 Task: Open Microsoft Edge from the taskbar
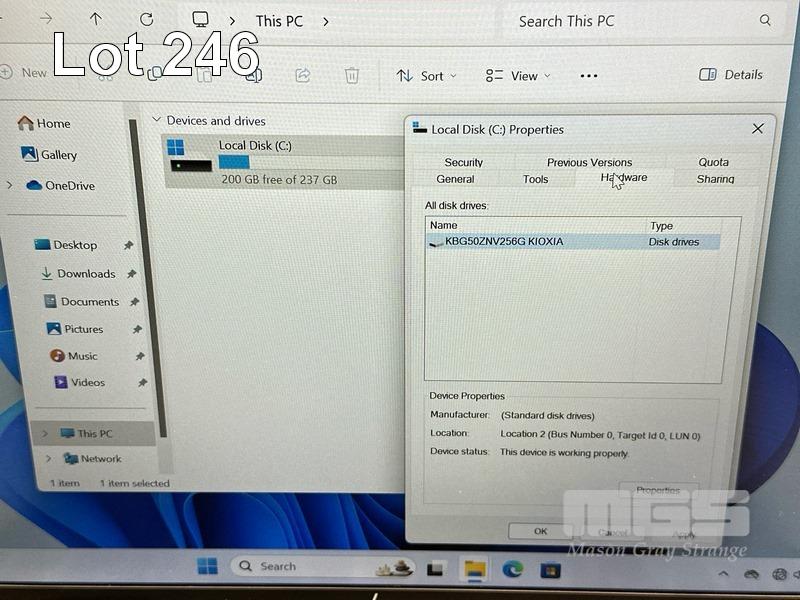512,568
